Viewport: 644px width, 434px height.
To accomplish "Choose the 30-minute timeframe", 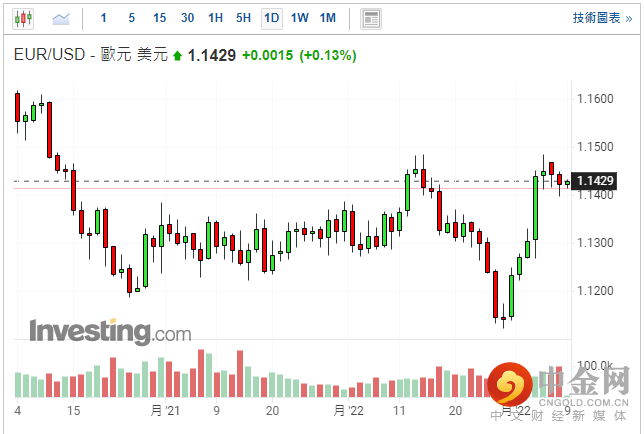I will pyautogui.click(x=188, y=18).
